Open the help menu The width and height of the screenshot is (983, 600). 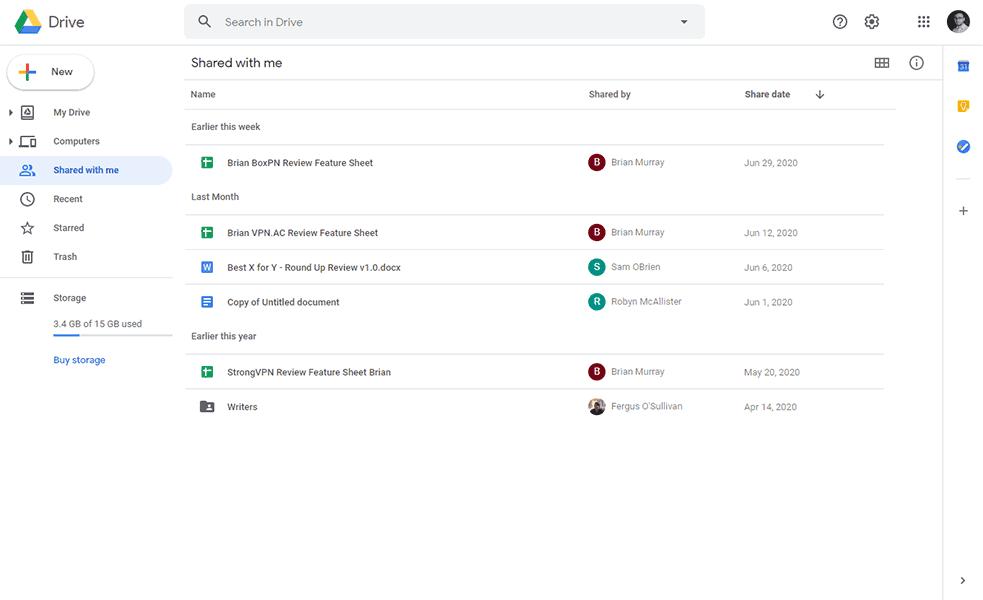[x=840, y=21]
